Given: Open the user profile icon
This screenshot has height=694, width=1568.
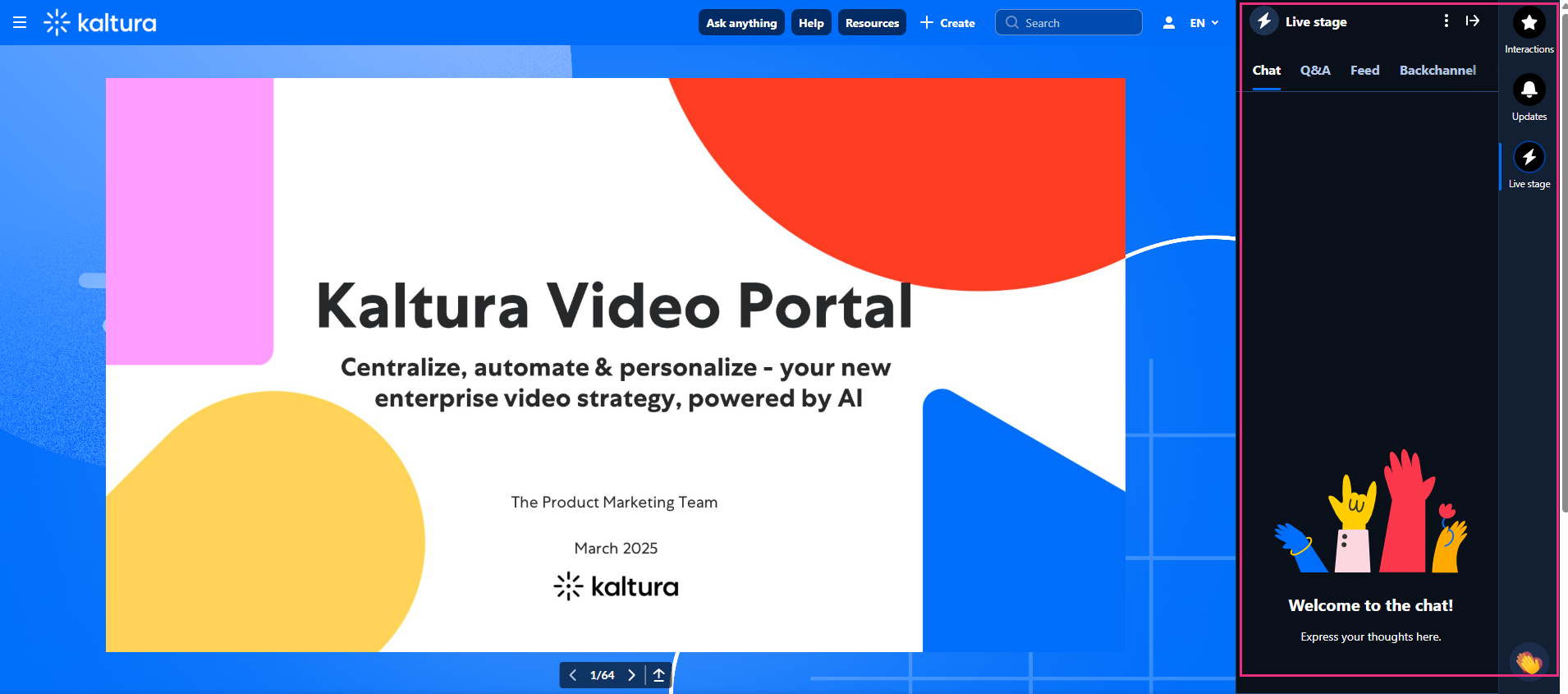Looking at the screenshot, I should 1168,23.
